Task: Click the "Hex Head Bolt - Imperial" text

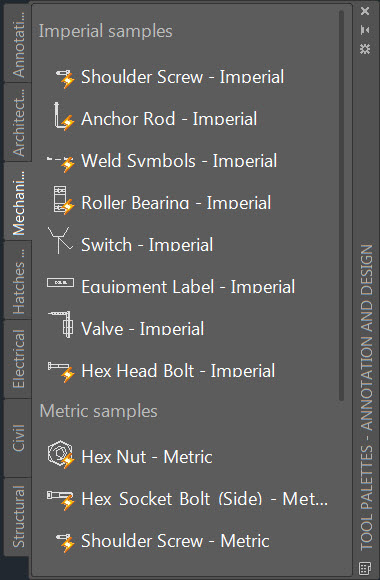Action: point(178,371)
